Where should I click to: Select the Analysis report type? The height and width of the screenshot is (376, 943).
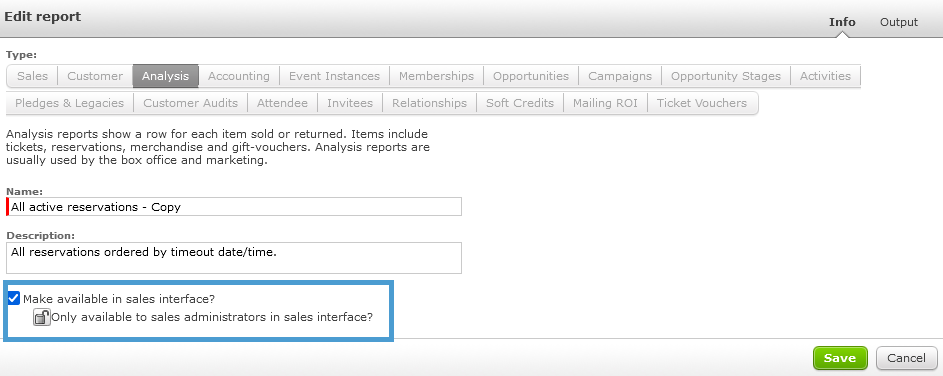point(165,76)
